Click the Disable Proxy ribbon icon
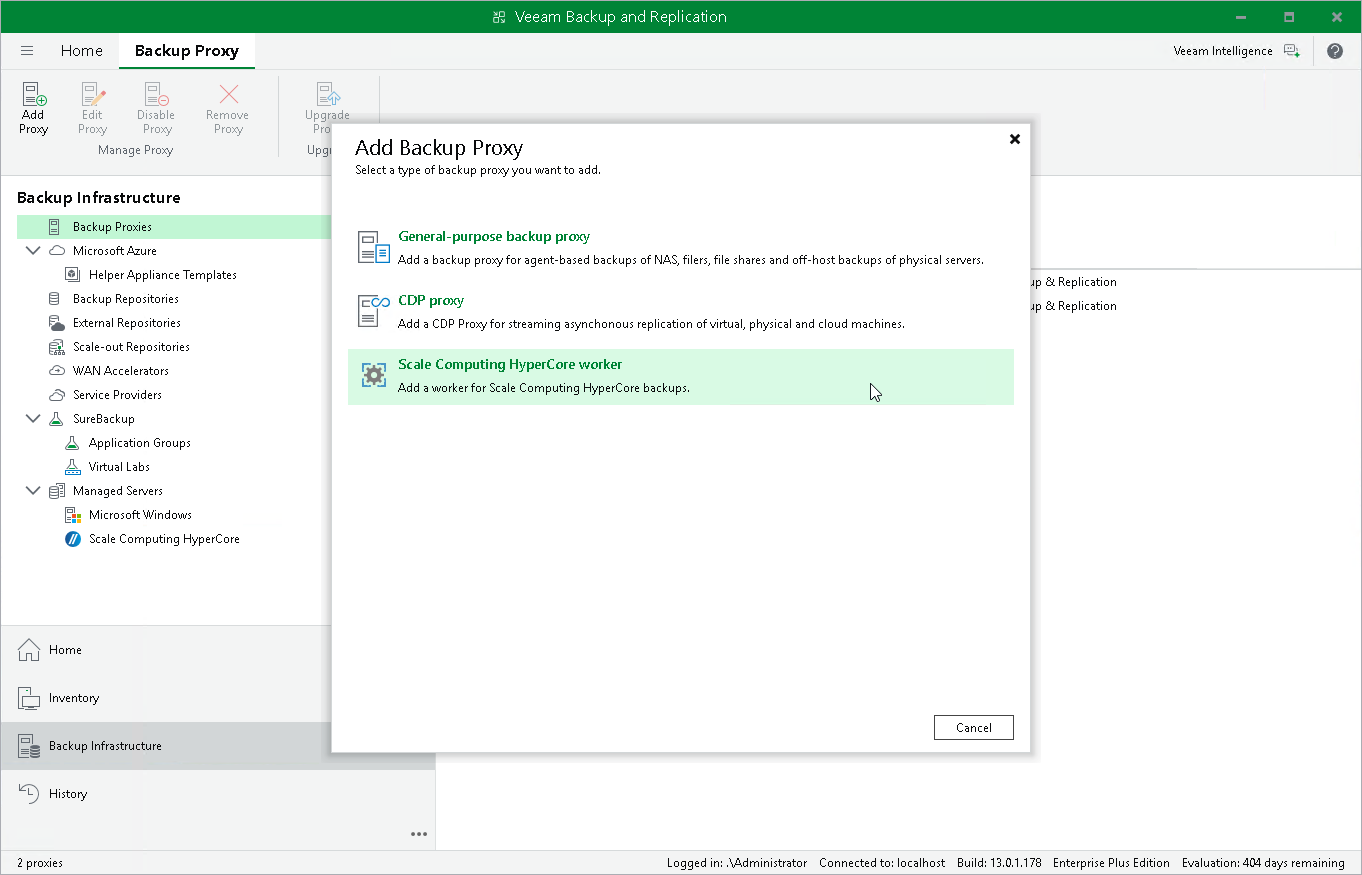The image size is (1362, 875). click(156, 95)
